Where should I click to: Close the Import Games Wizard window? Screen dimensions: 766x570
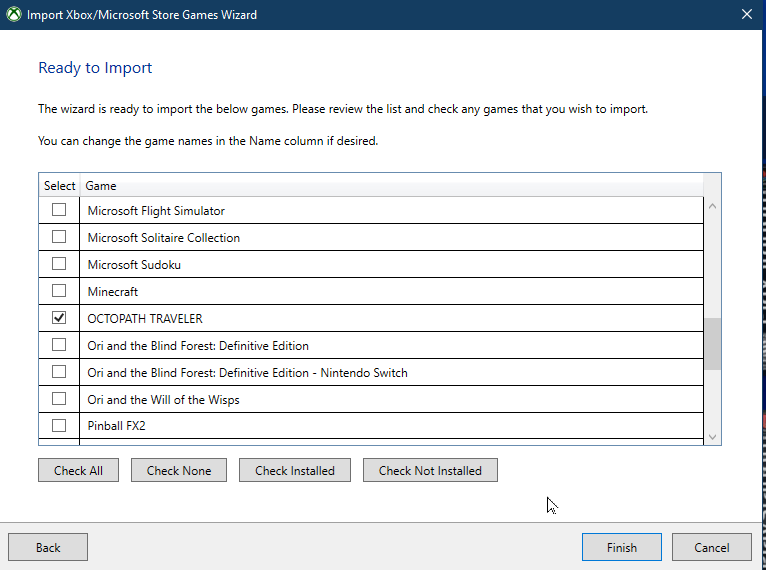(746, 14)
